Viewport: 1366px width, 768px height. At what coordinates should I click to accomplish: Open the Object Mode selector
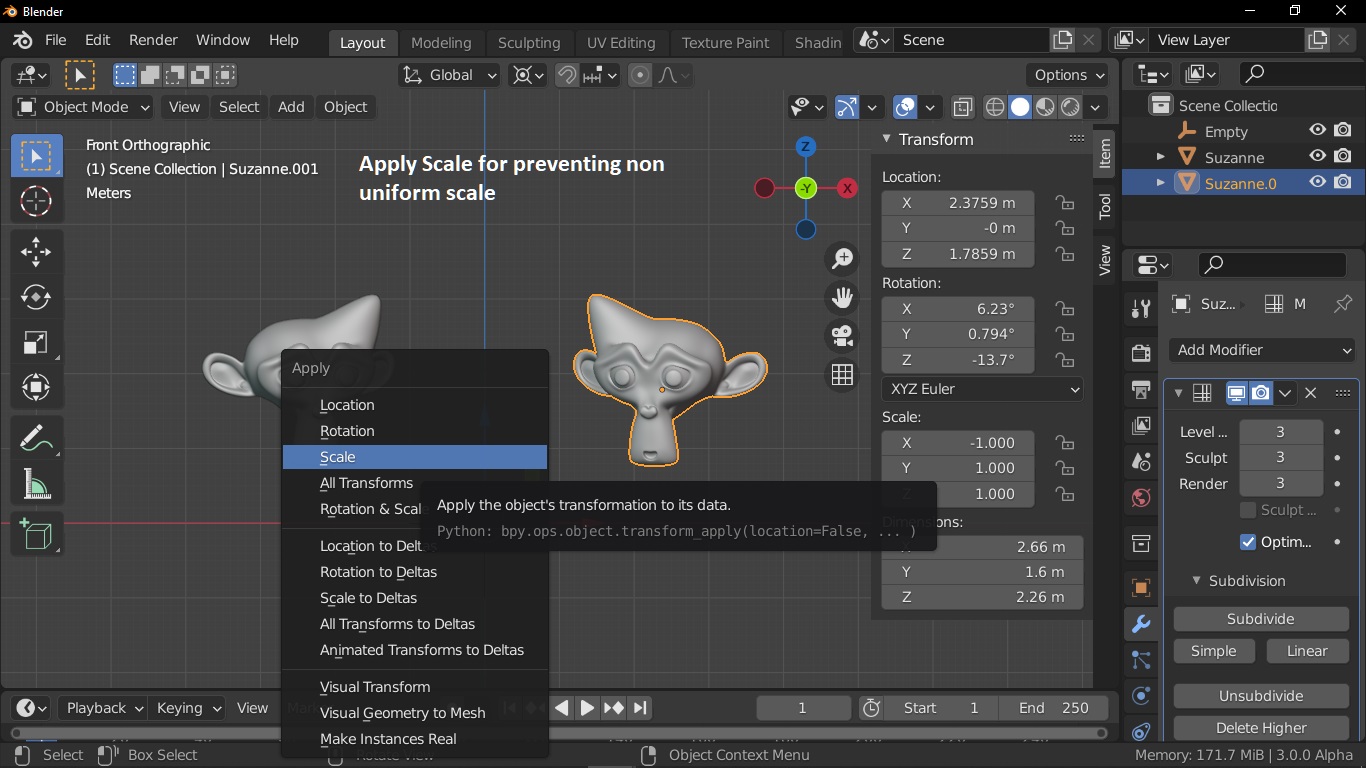tap(84, 107)
